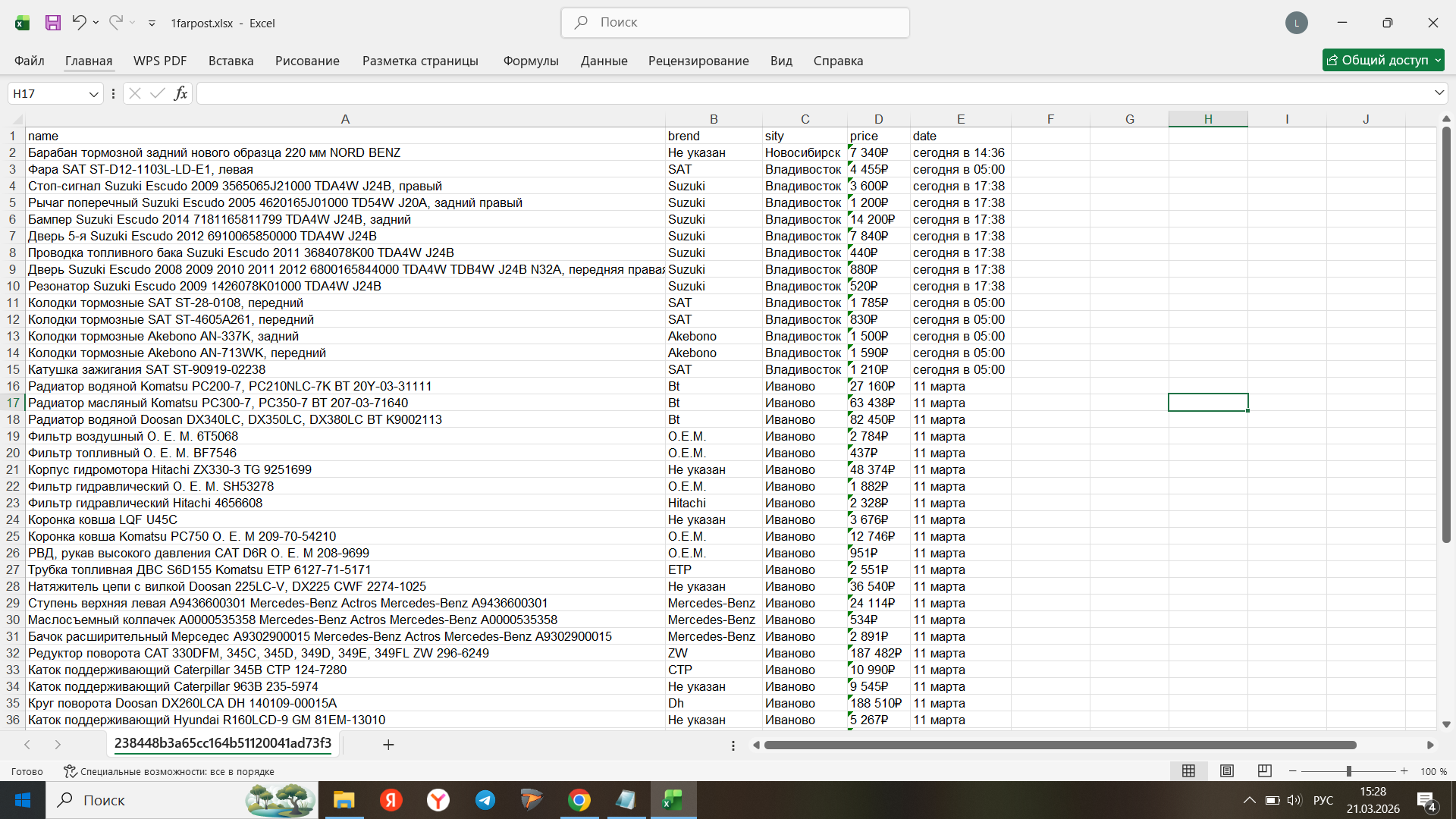Click the 100 % zoom level

click(1433, 771)
